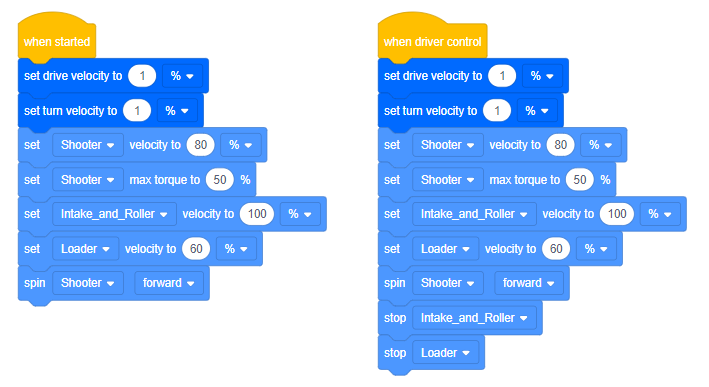709x387 pixels.
Task: Open the Loader dropdown in the left stack
Action: 85,249
